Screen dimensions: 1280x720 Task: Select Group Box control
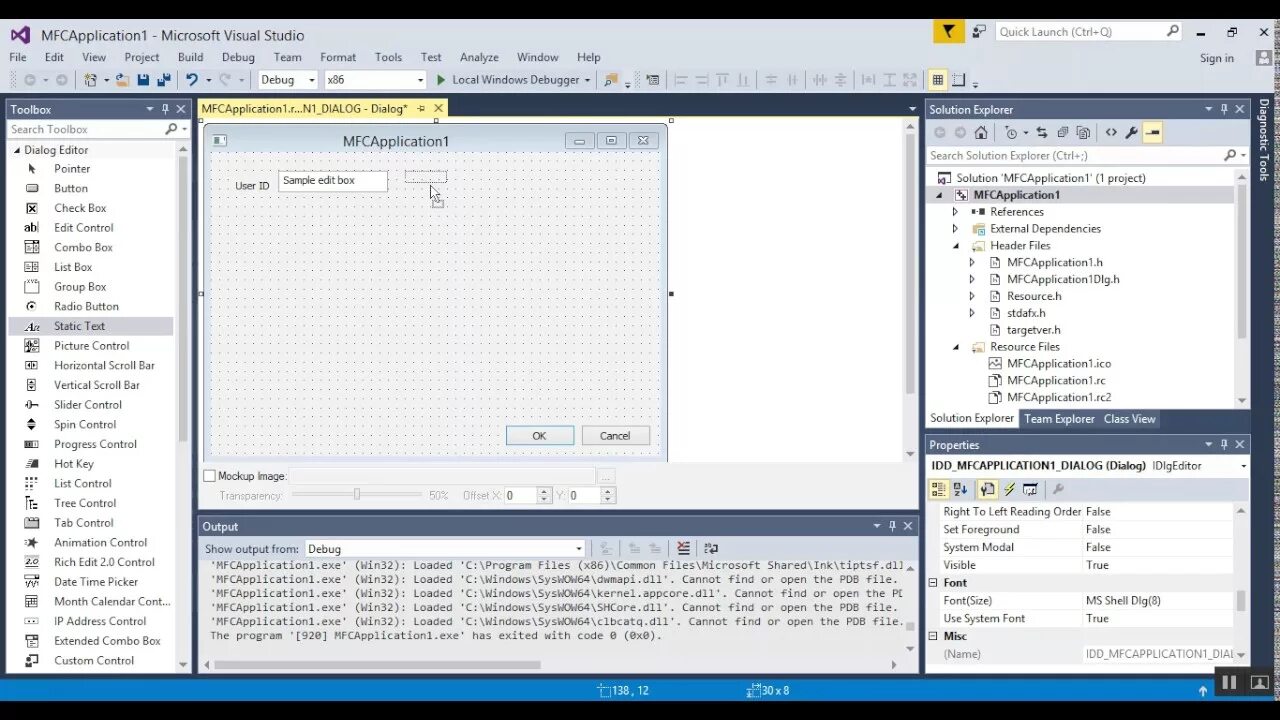pyautogui.click(x=79, y=287)
